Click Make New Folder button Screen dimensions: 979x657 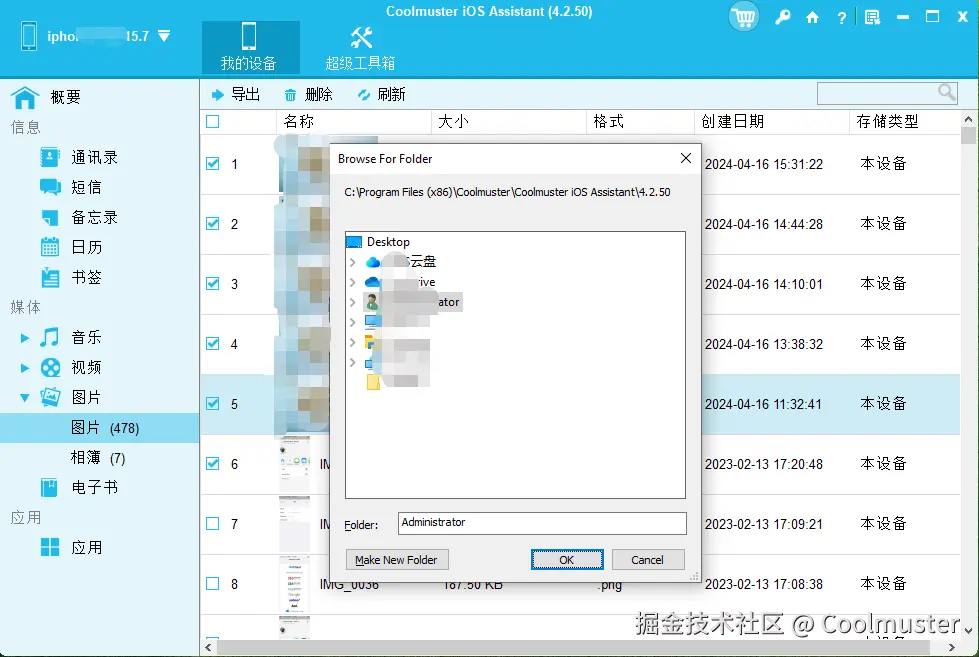[x=396, y=560]
